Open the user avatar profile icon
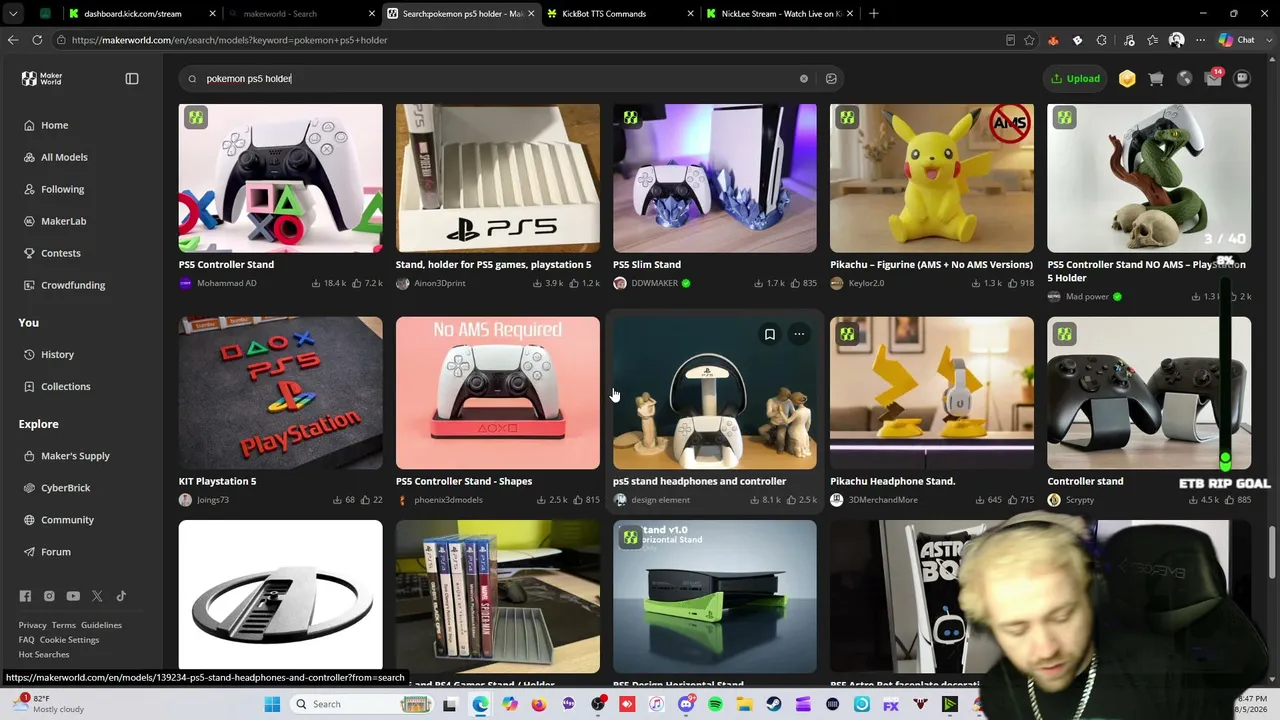This screenshot has height=720, width=1280. [1242, 79]
